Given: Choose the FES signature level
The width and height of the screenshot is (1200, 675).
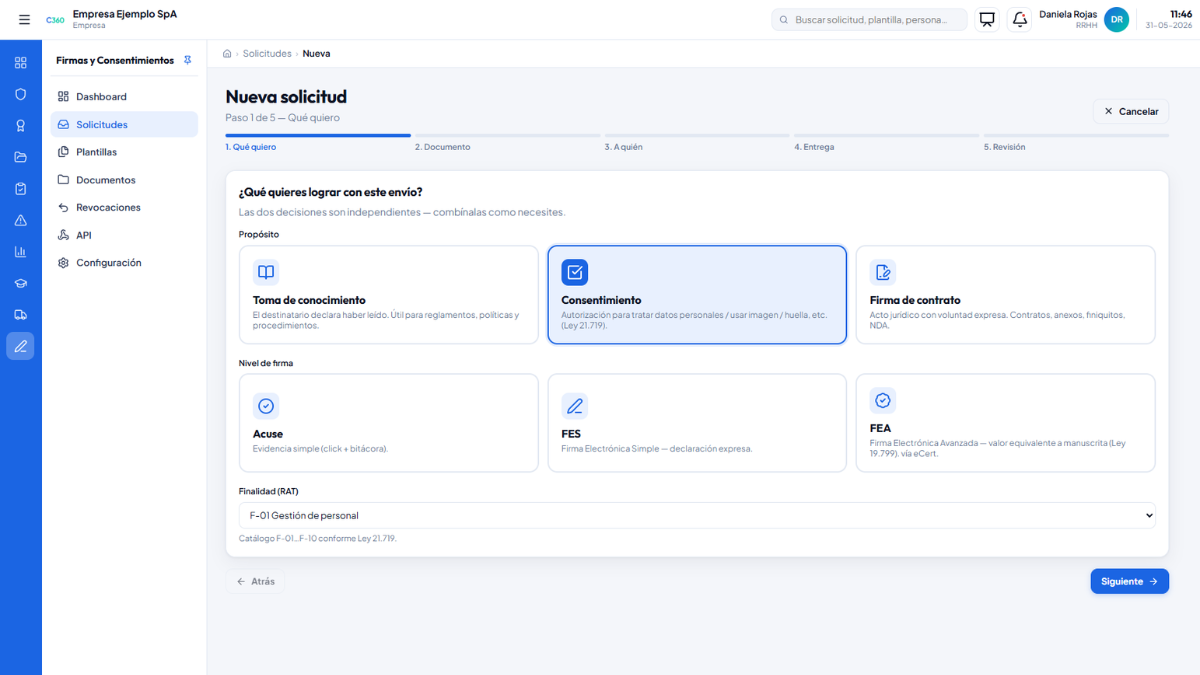Looking at the screenshot, I should coord(697,423).
